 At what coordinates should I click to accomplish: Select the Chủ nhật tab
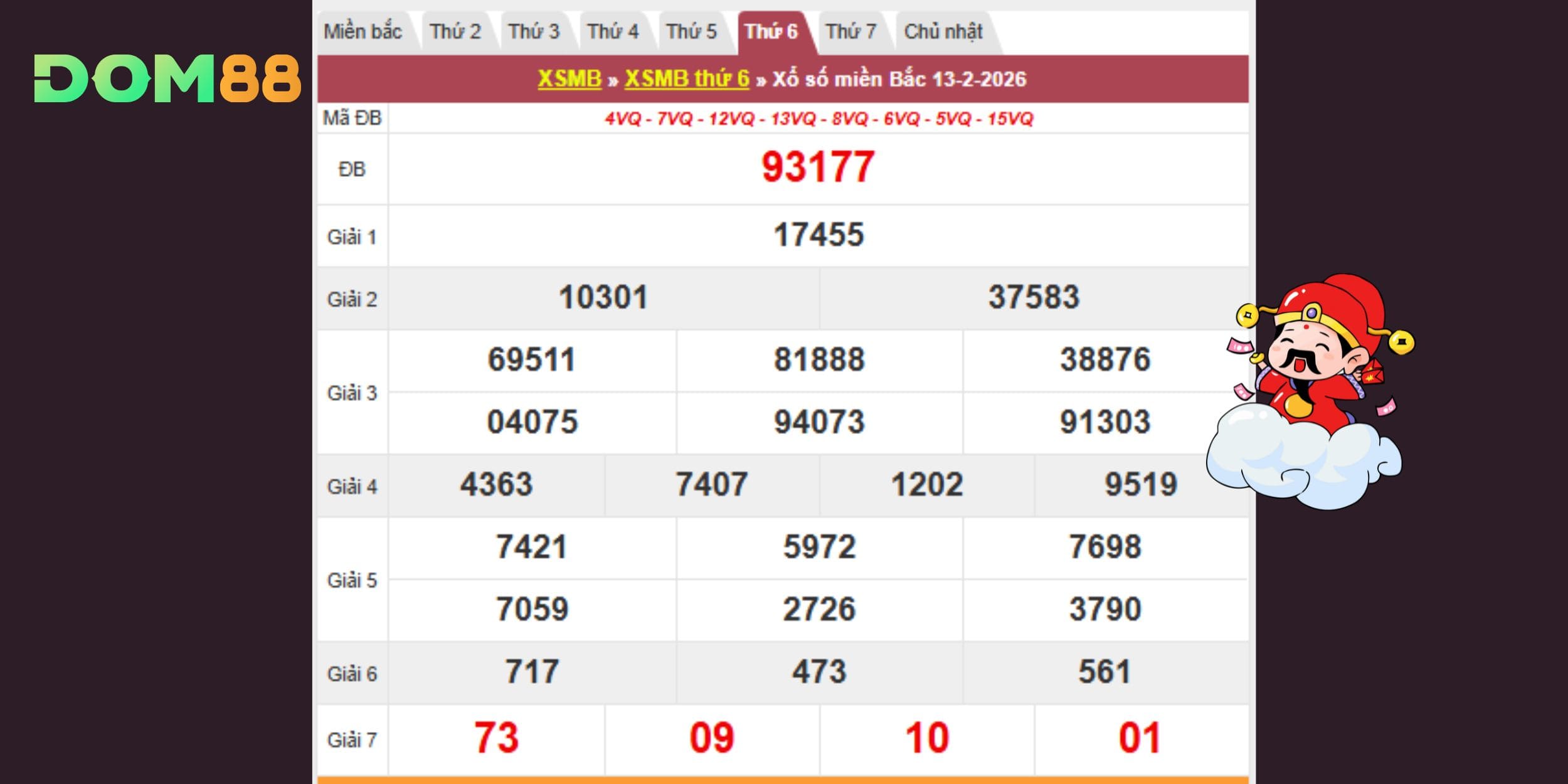pyautogui.click(x=943, y=31)
